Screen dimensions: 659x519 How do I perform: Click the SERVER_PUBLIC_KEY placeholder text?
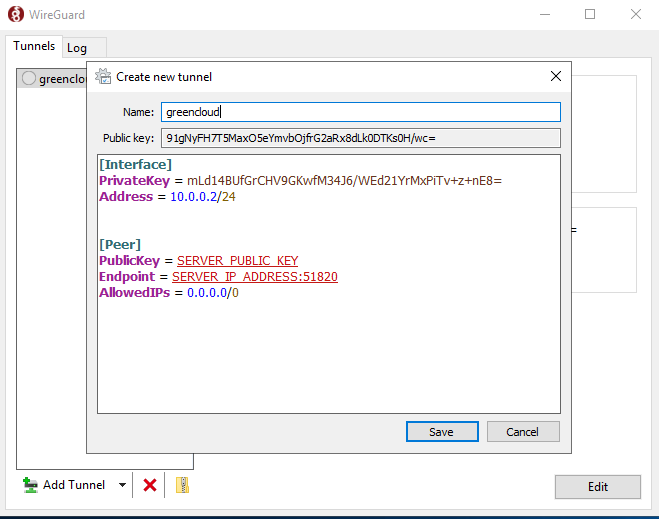pos(237,261)
